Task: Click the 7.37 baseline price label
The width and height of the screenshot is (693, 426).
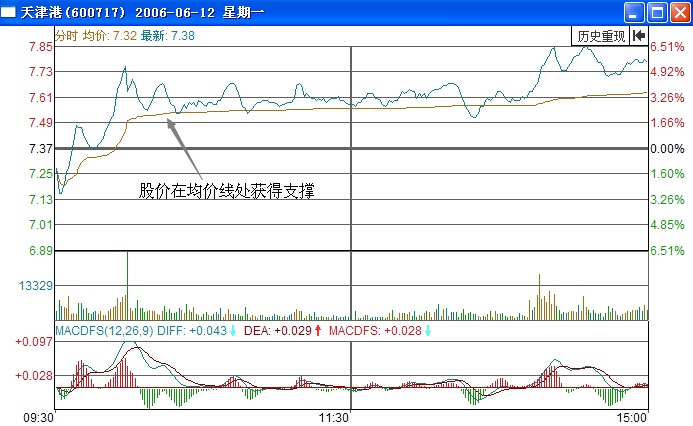Action: (40, 149)
